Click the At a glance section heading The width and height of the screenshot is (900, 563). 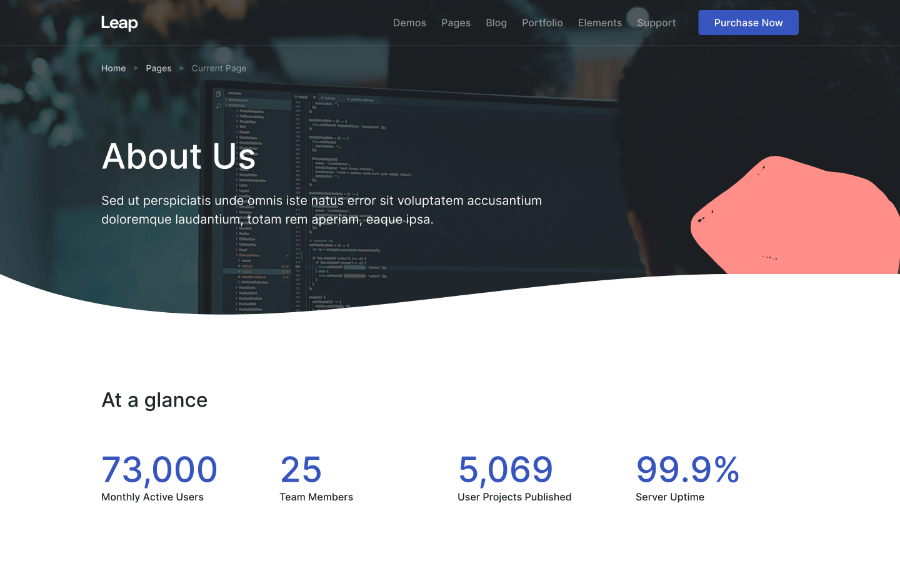(x=154, y=400)
